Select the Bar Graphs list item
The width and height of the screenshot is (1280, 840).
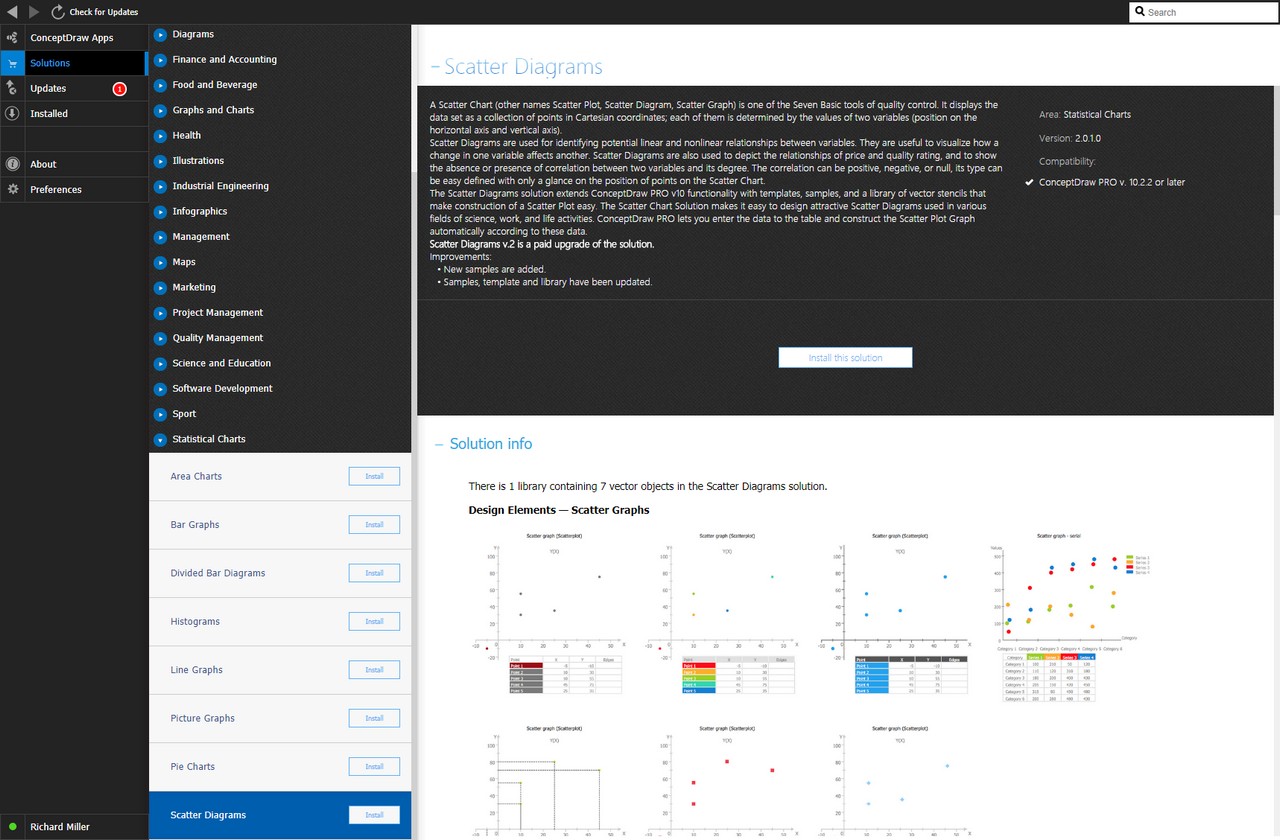tap(280, 525)
